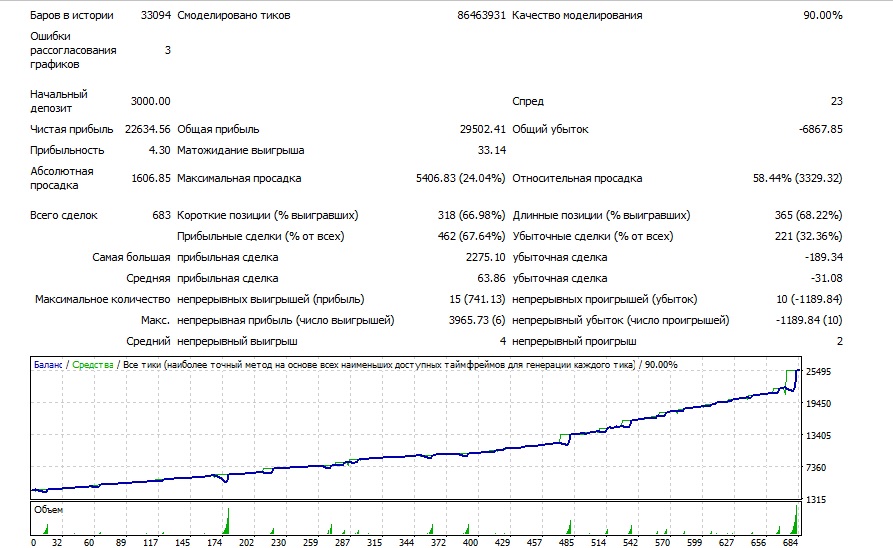Select the 'Смоделировано тиков' label

coord(234,15)
